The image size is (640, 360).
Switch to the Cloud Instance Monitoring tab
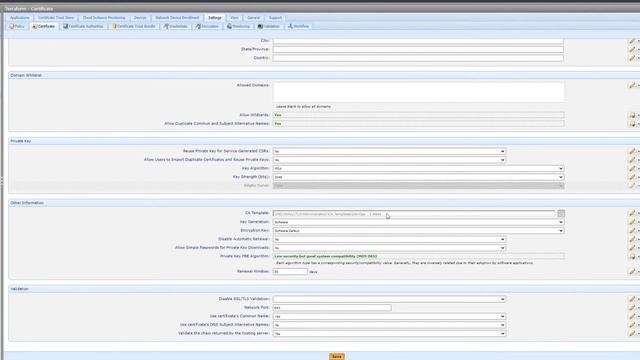(104, 18)
